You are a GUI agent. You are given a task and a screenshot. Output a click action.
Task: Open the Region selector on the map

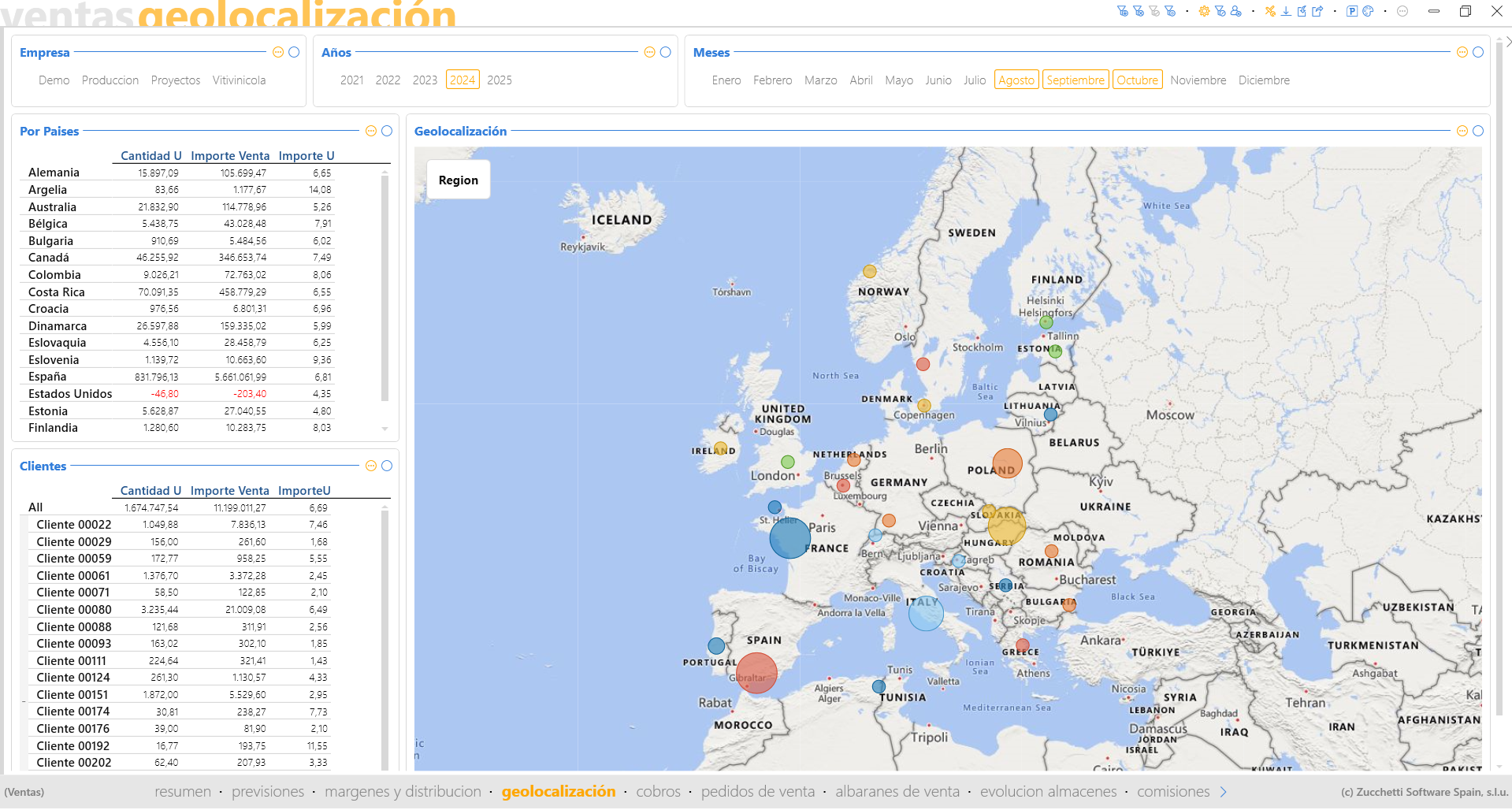coord(459,180)
